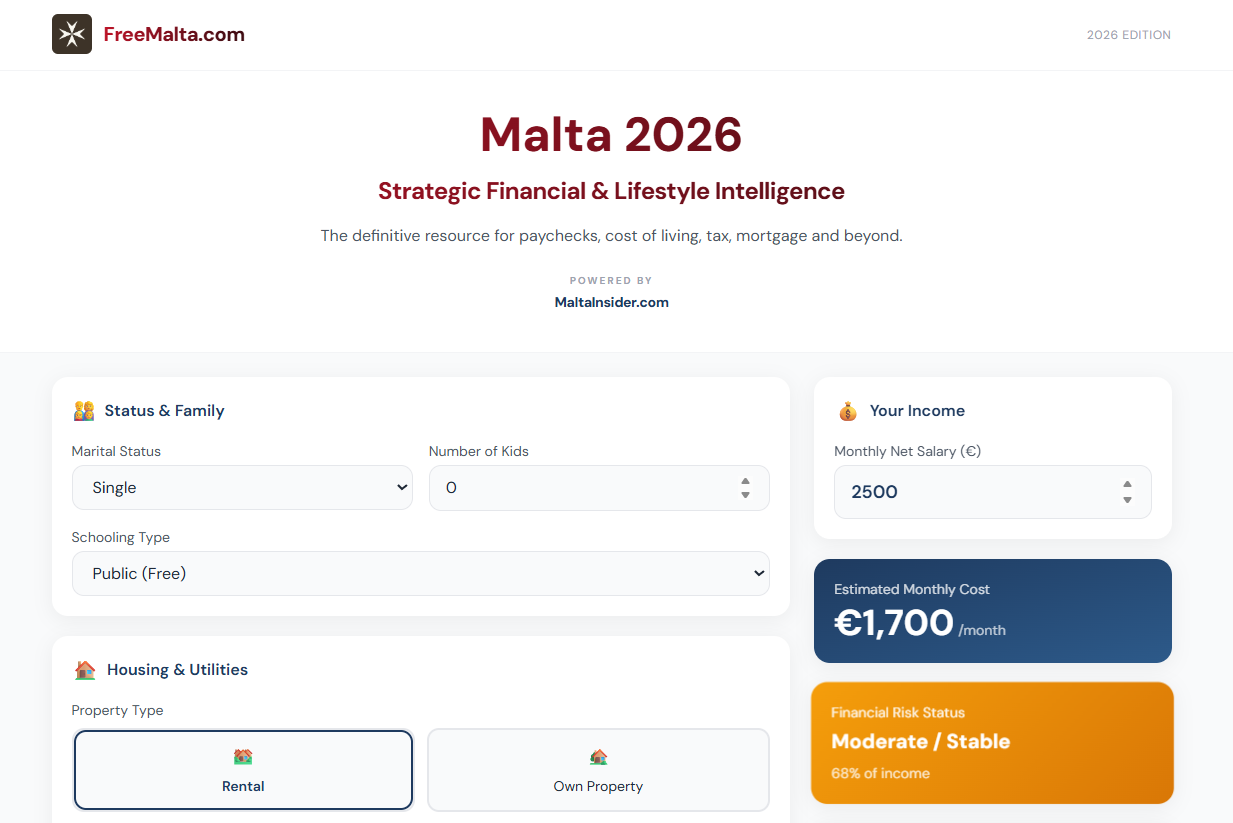Click the money bag icon beside Your Income

click(847, 410)
